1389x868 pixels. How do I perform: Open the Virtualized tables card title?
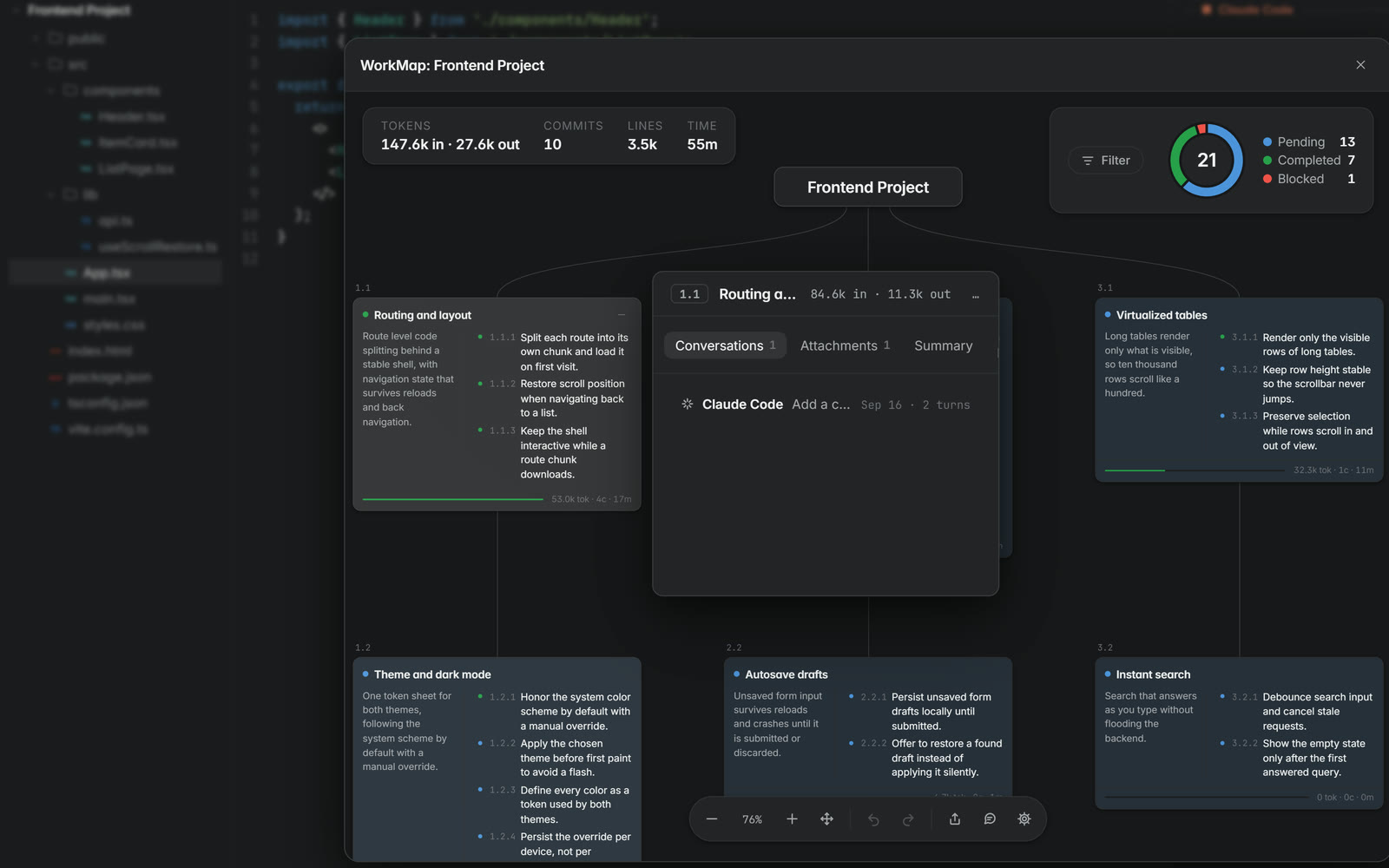point(1162,315)
